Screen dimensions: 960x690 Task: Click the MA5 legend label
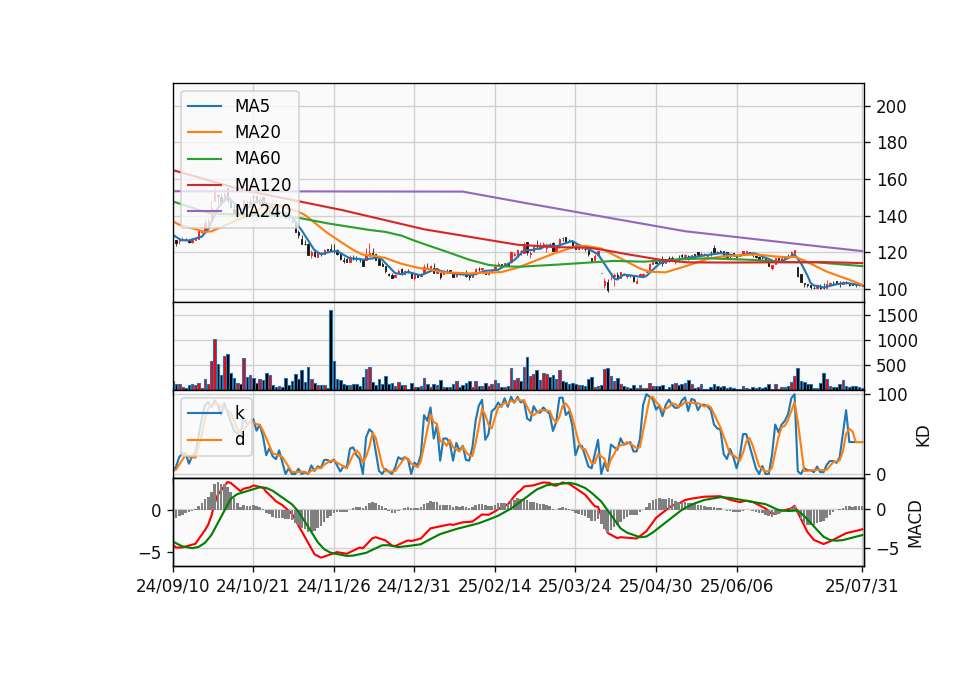click(252, 106)
